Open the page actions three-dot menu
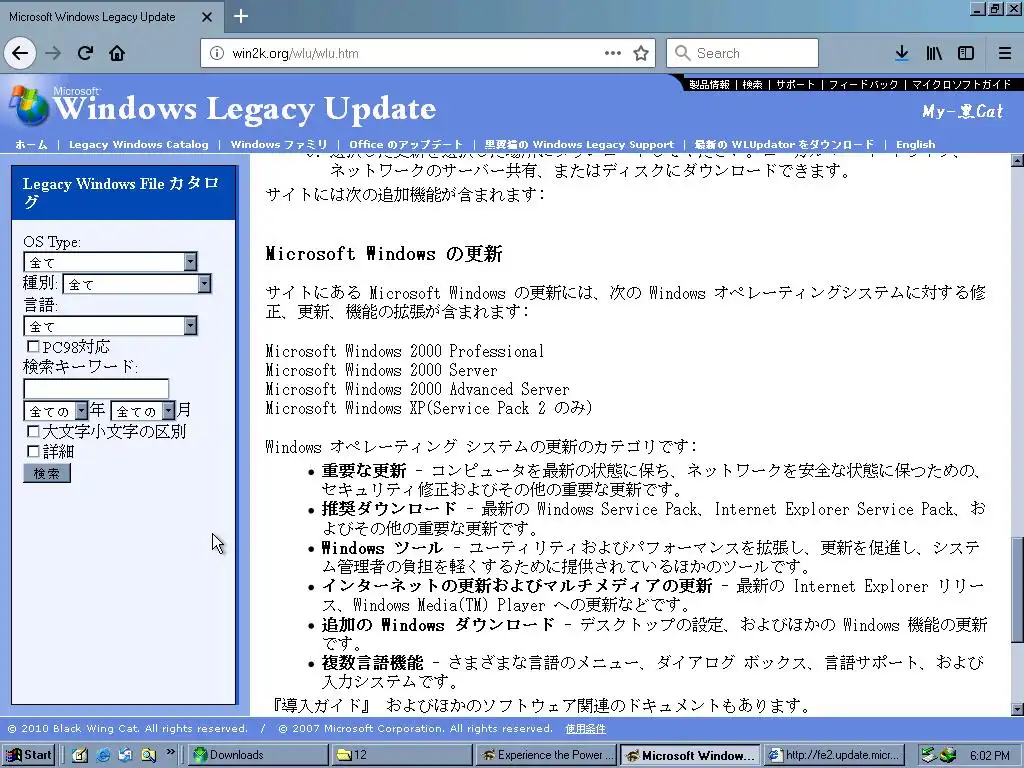The width and height of the screenshot is (1024, 768). coord(613,53)
